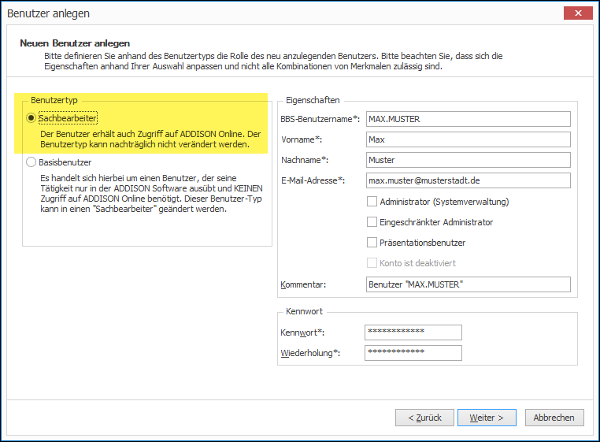Click the BBS-Benutzername input field
This screenshot has width=600, height=442.
point(468,119)
